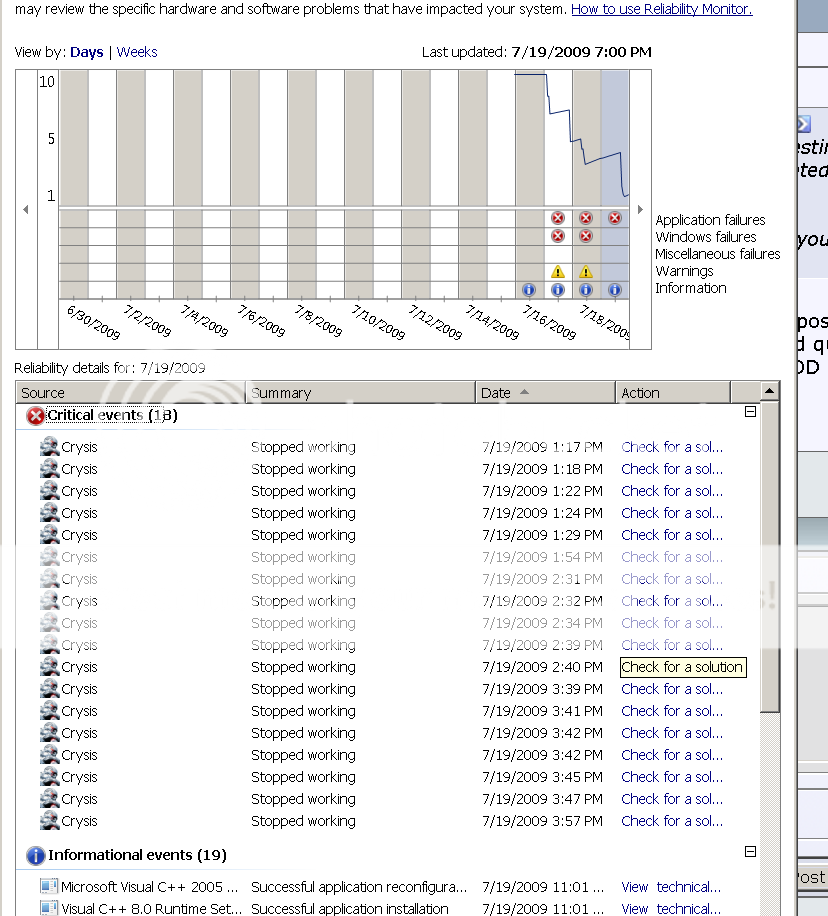This screenshot has height=916, width=828.
Task: Click Successful application installation summary text
Action: click(350, 909)
